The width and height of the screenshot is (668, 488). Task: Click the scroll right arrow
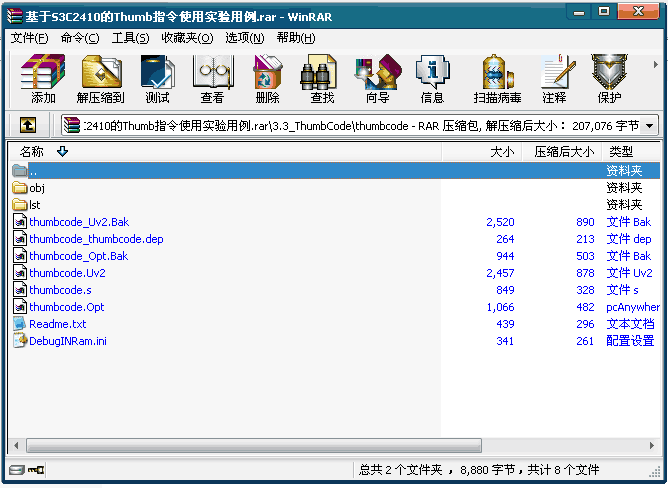point(652,445)
